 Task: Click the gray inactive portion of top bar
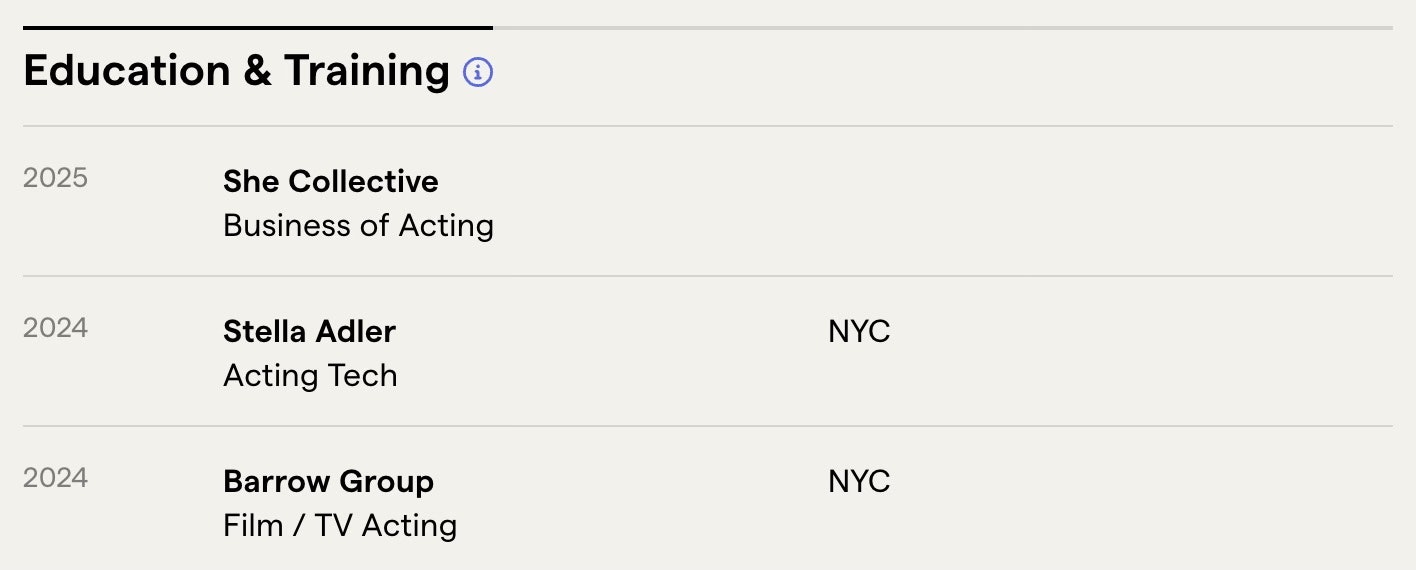click(940, 28)
